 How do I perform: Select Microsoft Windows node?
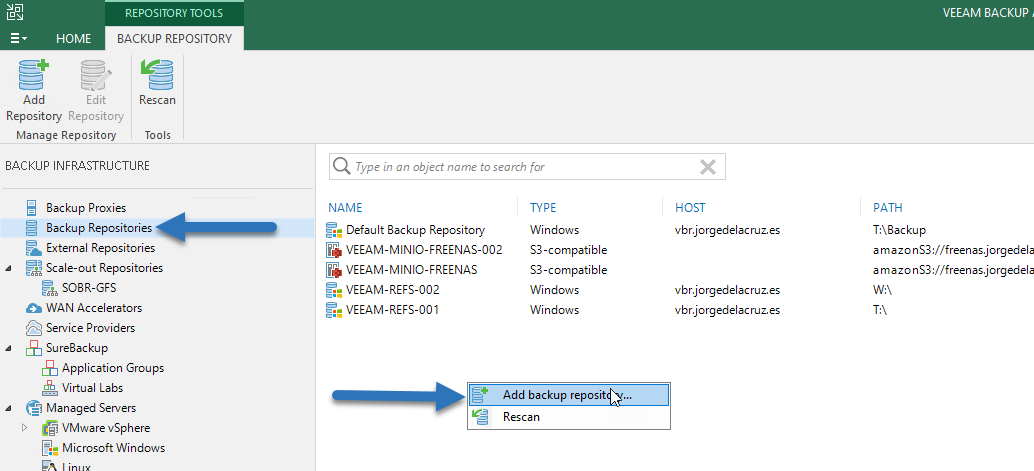113,448
